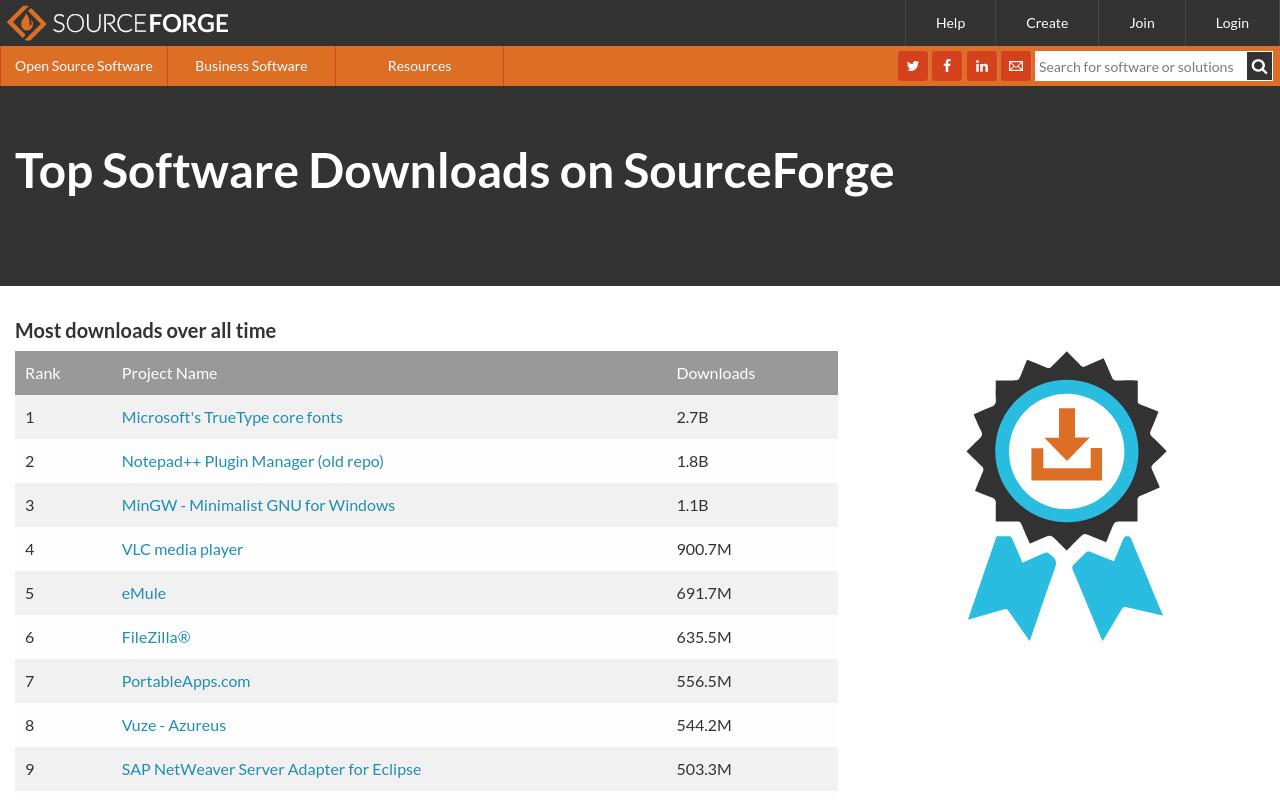The height and width of the screenshot is (800, 1280).
Task: Go to Login
Action: pyautogui.click(x=1232, y=23)
